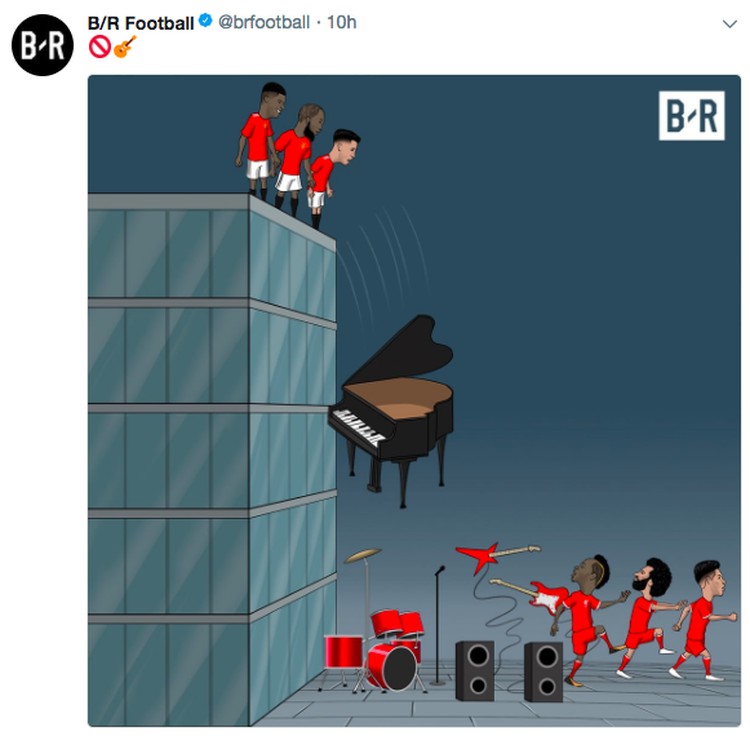Screen dimensions: 750x736
Task: Click the B/R Football profile avatar
Action: pyautogui.click(x=43, y=45)
